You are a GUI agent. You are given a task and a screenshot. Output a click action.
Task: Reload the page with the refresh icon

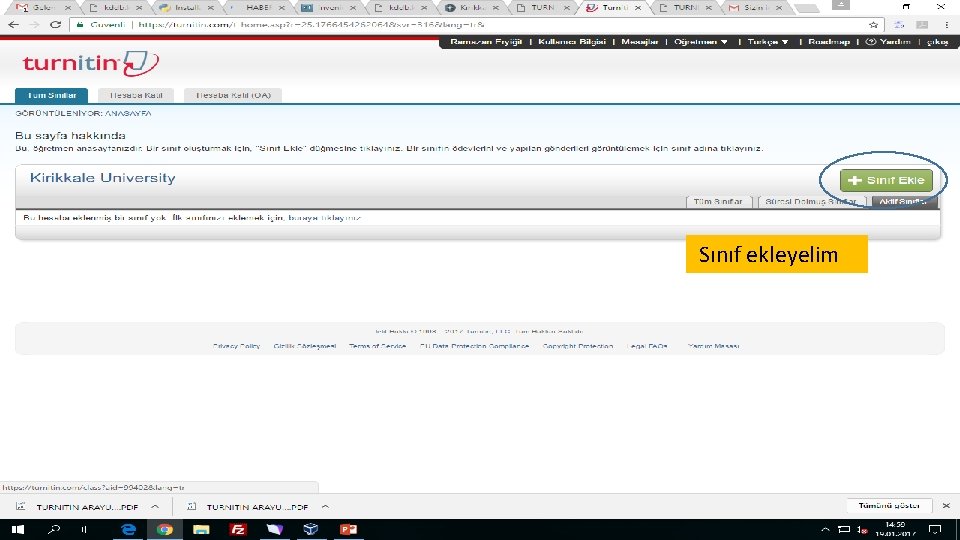click(55, 24)
